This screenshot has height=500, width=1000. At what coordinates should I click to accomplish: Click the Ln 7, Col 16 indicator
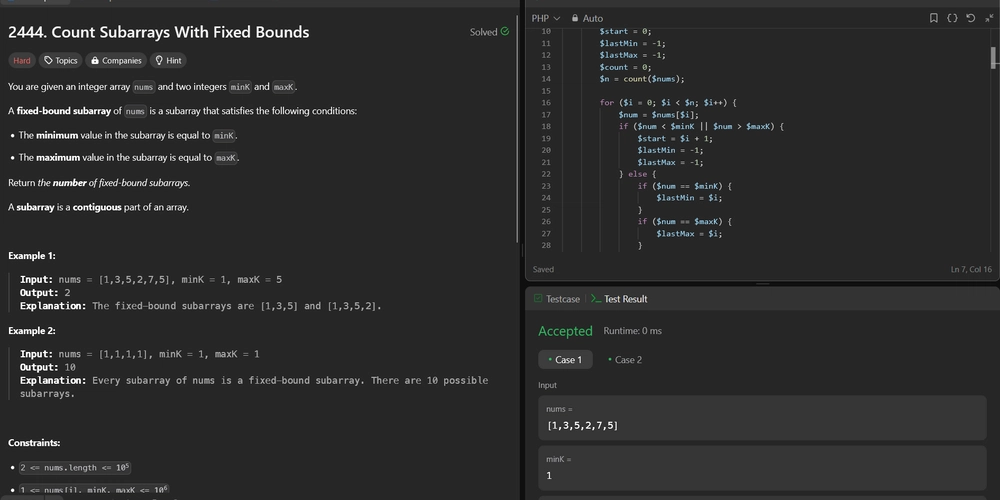click(971, 269)
